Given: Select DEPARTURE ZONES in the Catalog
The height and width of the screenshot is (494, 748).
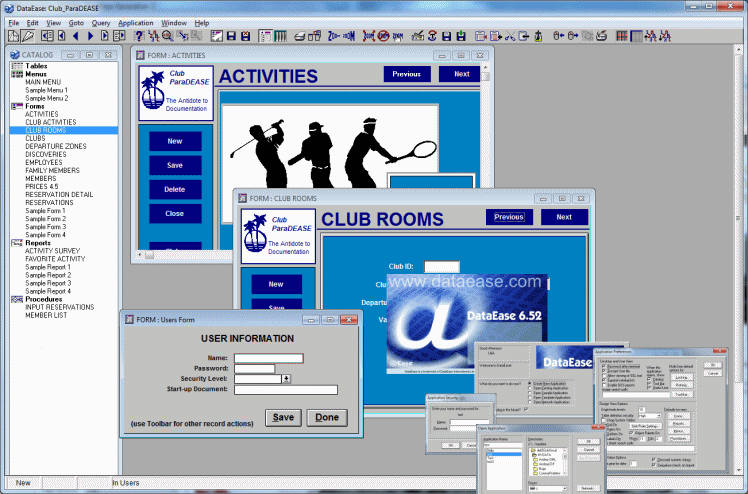Looking at the screenshot, I should pyautogui.click(x=56, y=146).
